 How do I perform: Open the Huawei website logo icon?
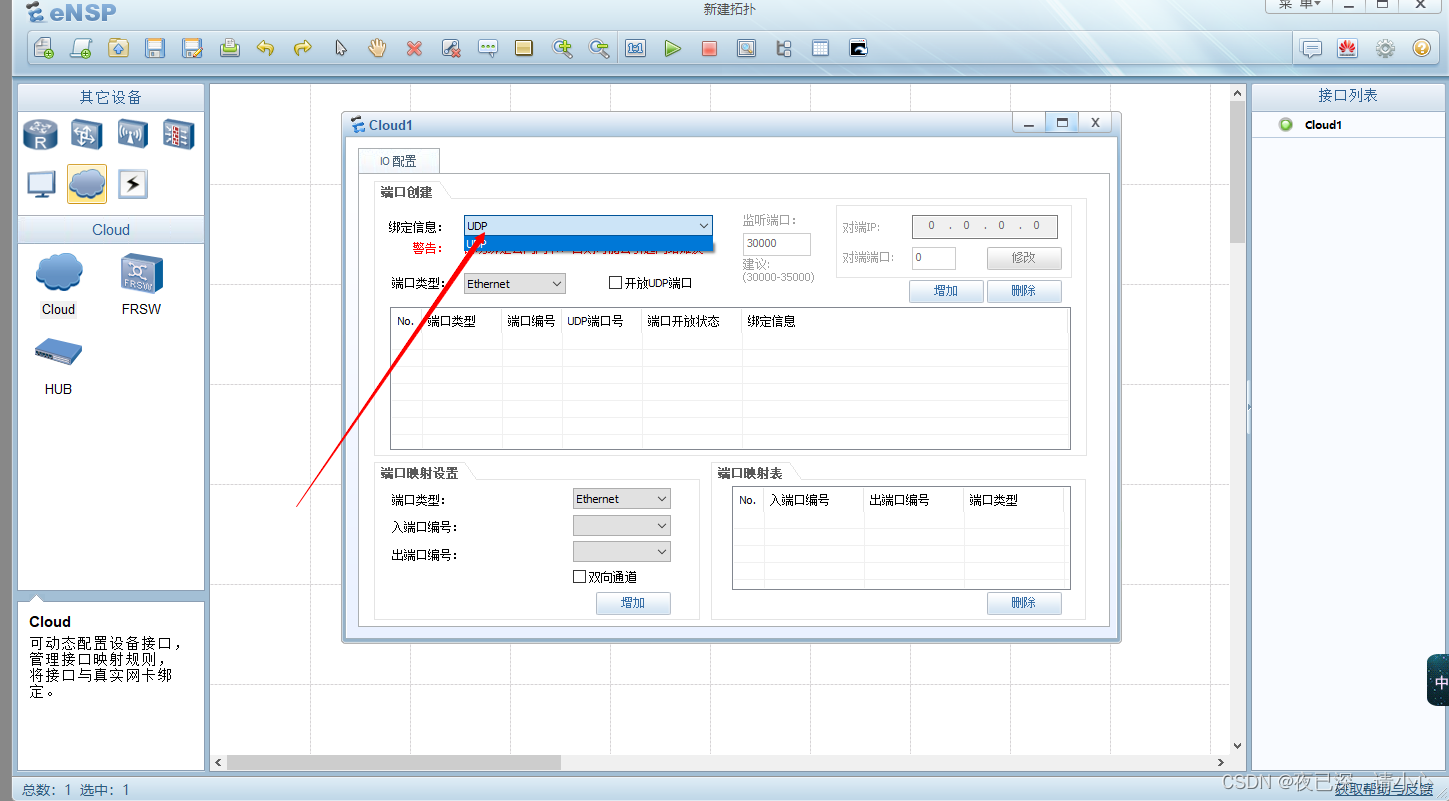pyautogui.click(x=1347, y=48)
